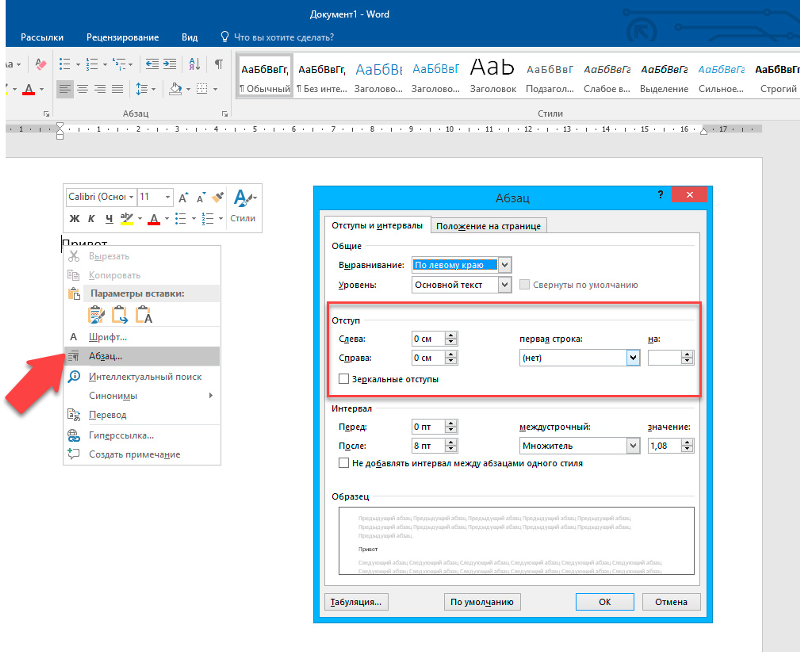
Task: Click the numbered list icon in ribbon
Action: click(92, 64)
